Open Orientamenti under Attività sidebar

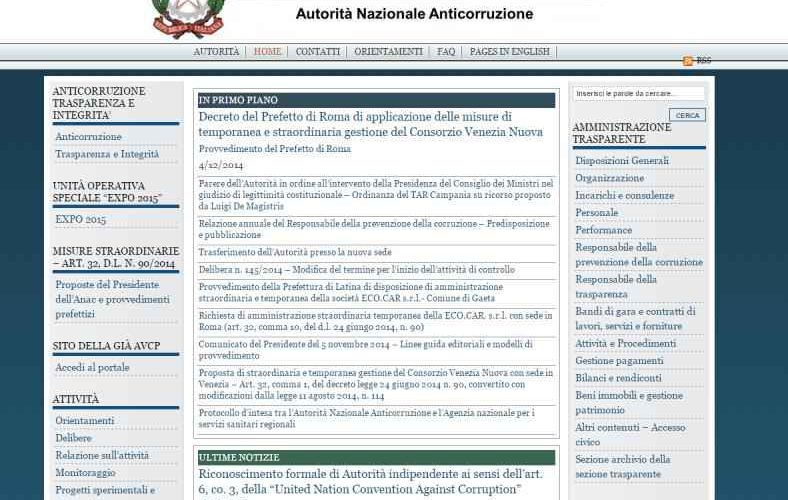coord(85,421)
